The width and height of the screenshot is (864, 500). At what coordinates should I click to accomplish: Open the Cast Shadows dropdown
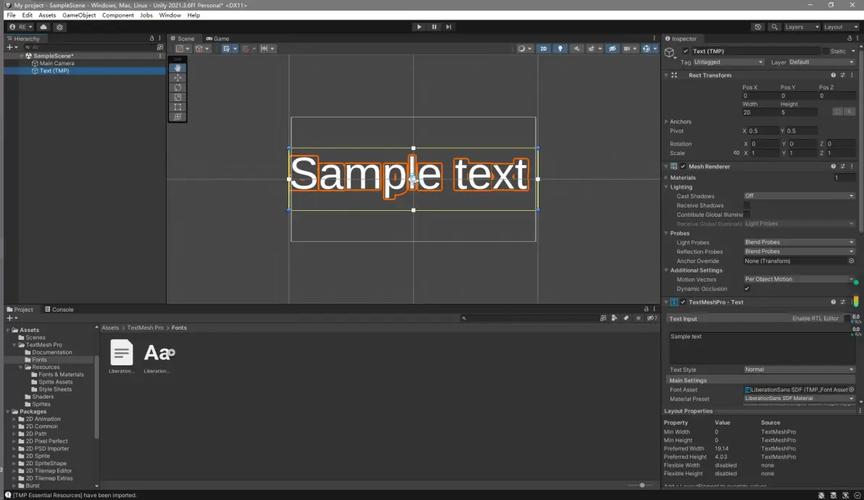(798, 196)
